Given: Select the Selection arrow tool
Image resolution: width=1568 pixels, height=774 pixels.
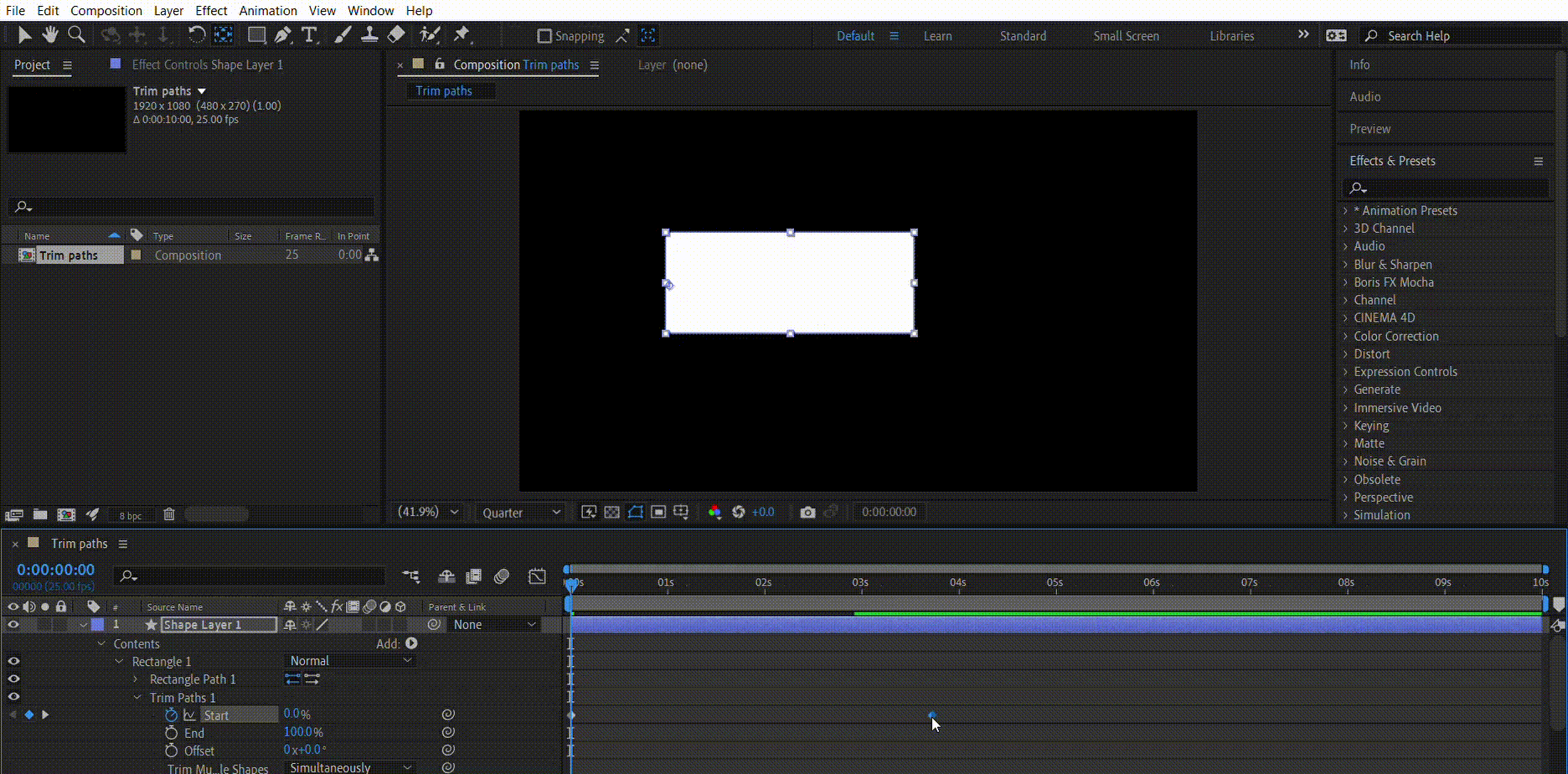Looking at the screenshot, I should pyautogui.click(x=24, y=35).
